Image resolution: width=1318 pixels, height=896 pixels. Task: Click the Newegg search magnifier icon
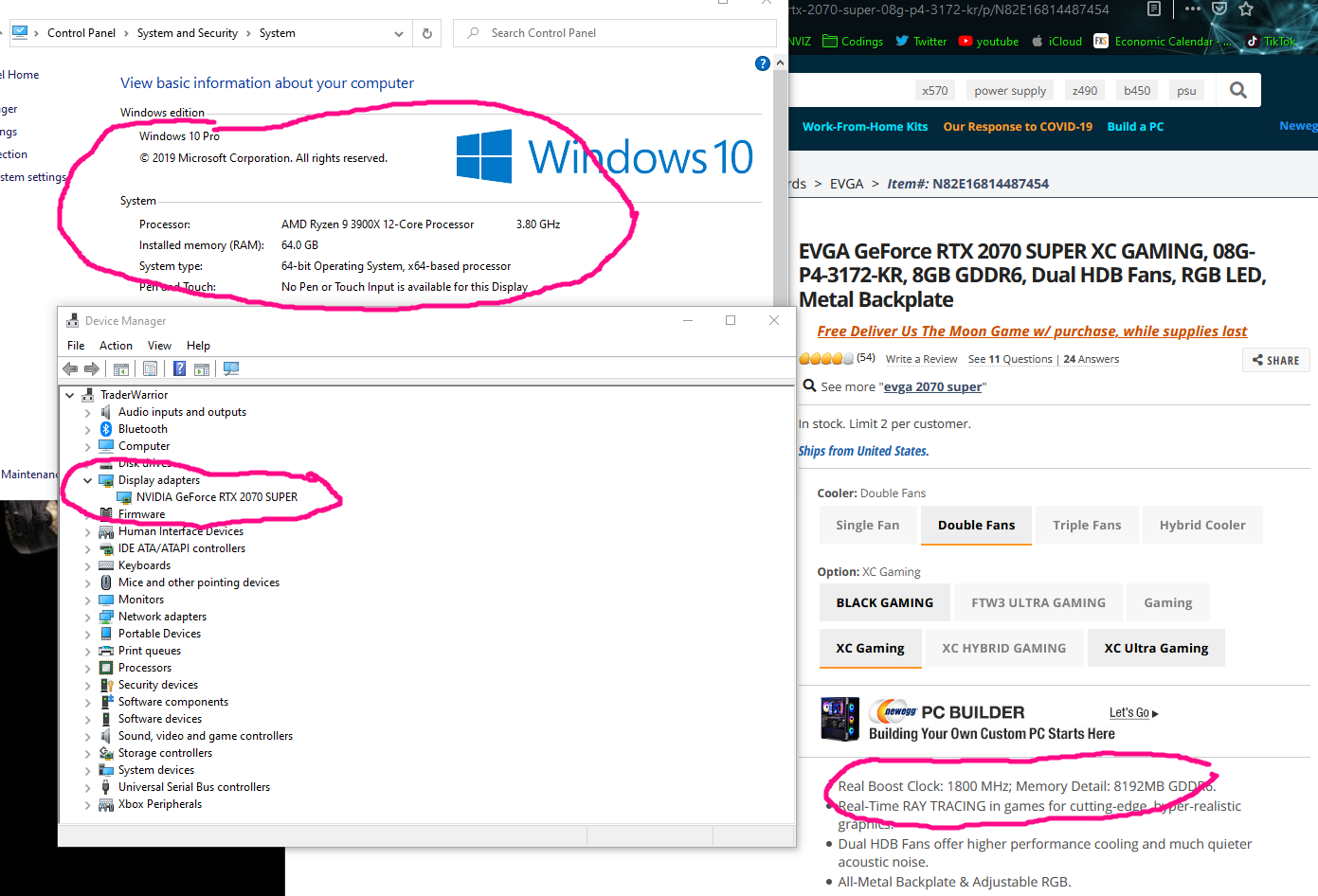click(1237, 90)
